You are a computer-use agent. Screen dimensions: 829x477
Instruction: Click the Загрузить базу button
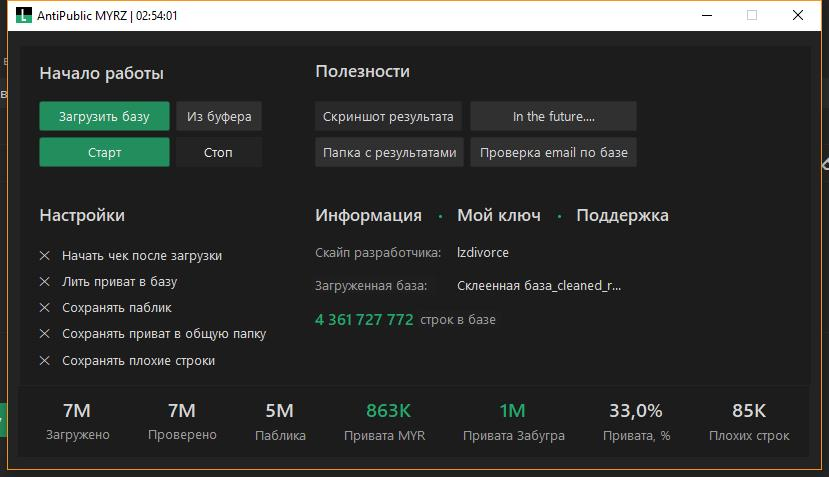click(x=104, y=116)
